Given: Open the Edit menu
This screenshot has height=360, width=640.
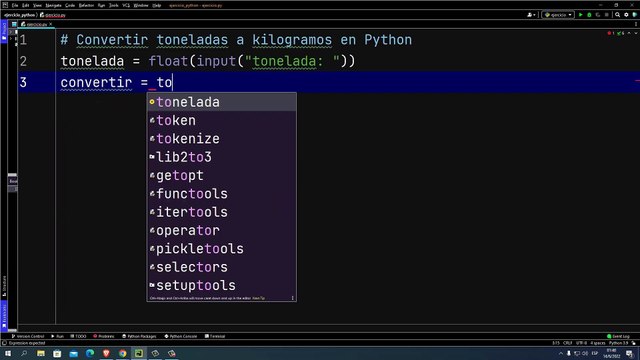Looking at the screenshot, I should point(25,5).
